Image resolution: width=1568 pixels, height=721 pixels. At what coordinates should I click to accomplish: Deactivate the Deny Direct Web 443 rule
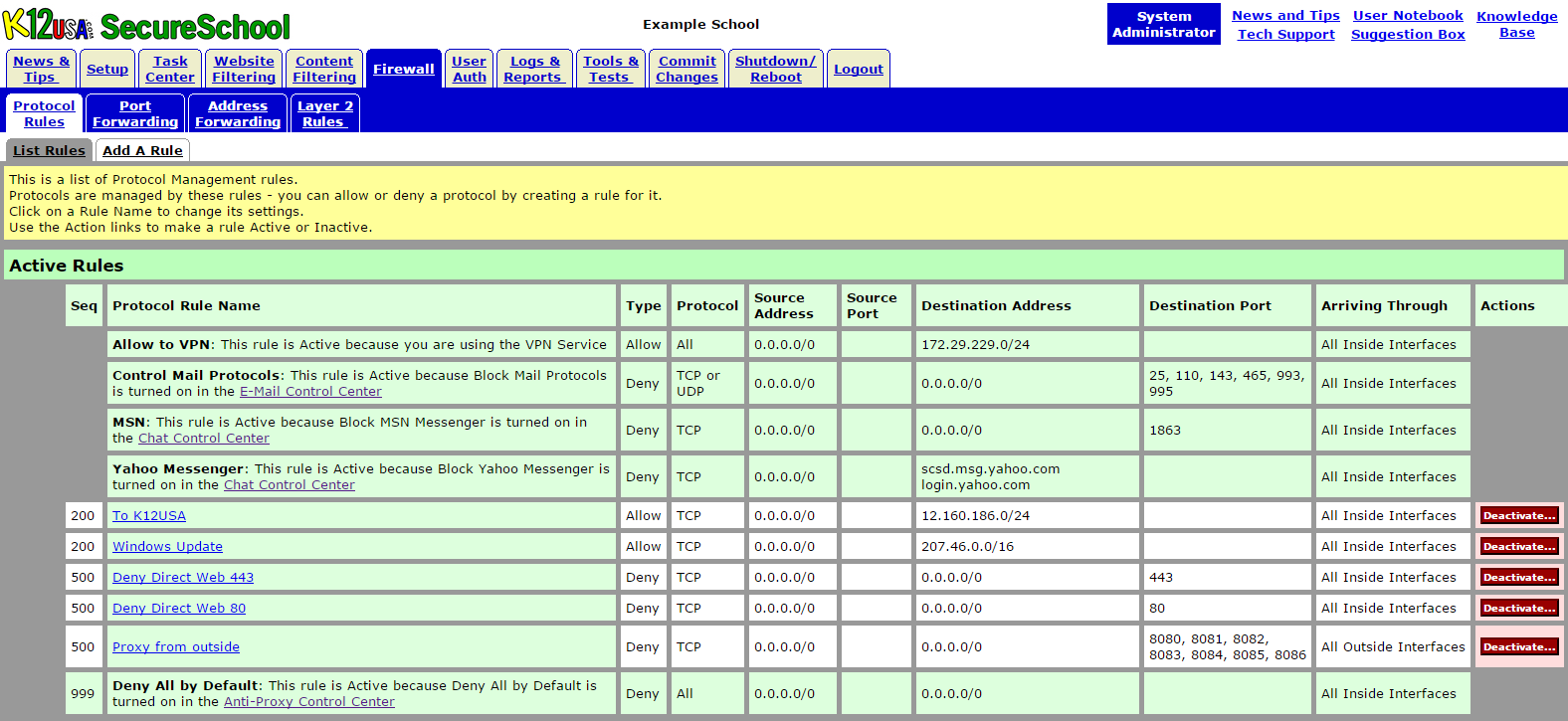[1519, 578]
